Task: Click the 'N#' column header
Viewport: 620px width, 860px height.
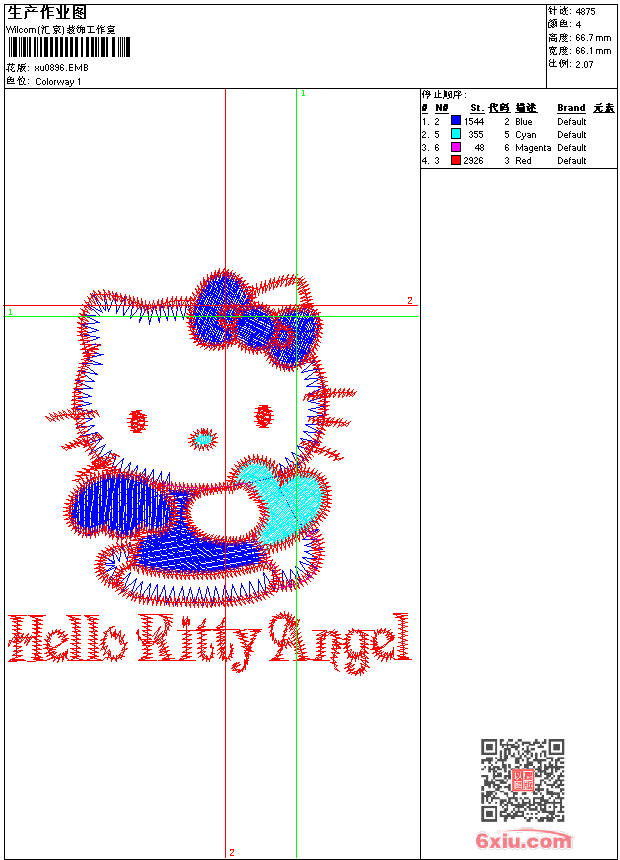Action: click(x=442, y=108)
